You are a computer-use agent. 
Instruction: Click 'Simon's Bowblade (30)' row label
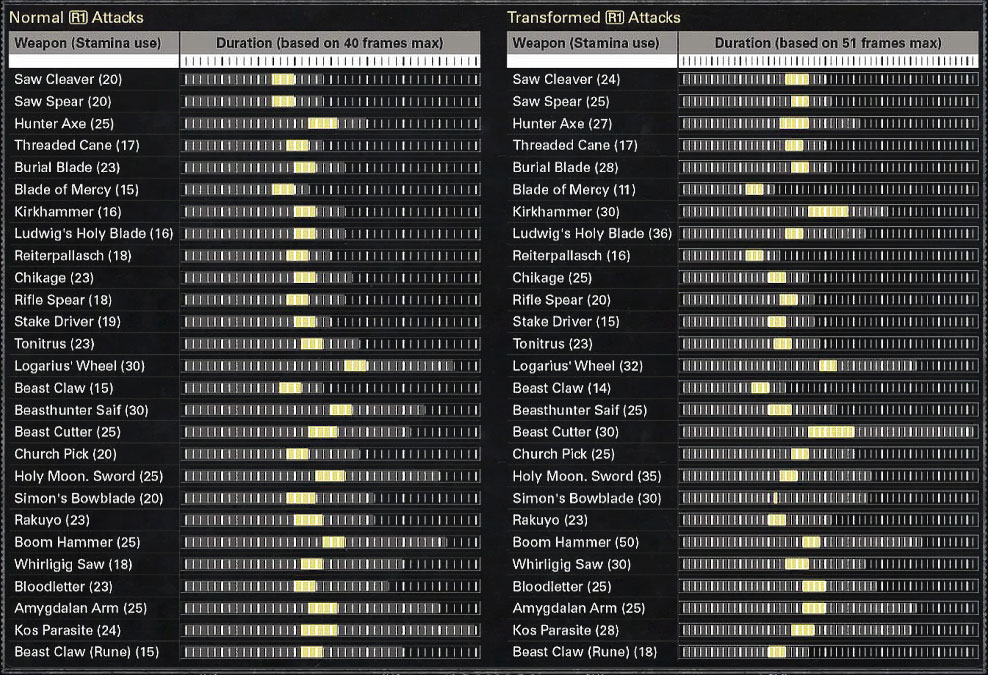pos(587,499)
